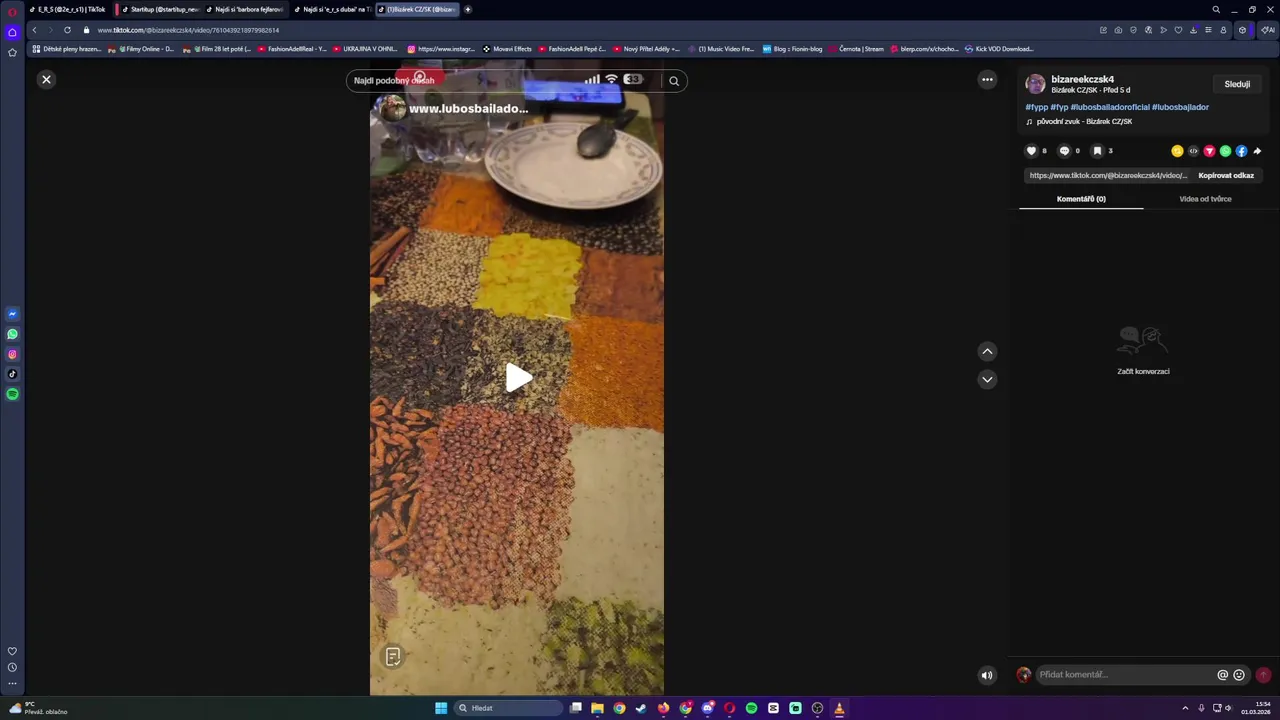Screen dimensions: 1280x720
Task: Go to the previous video arrow
Action: [987, 351]
